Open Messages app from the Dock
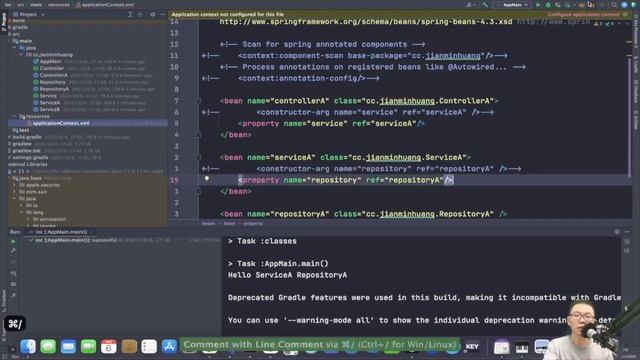 48,347
